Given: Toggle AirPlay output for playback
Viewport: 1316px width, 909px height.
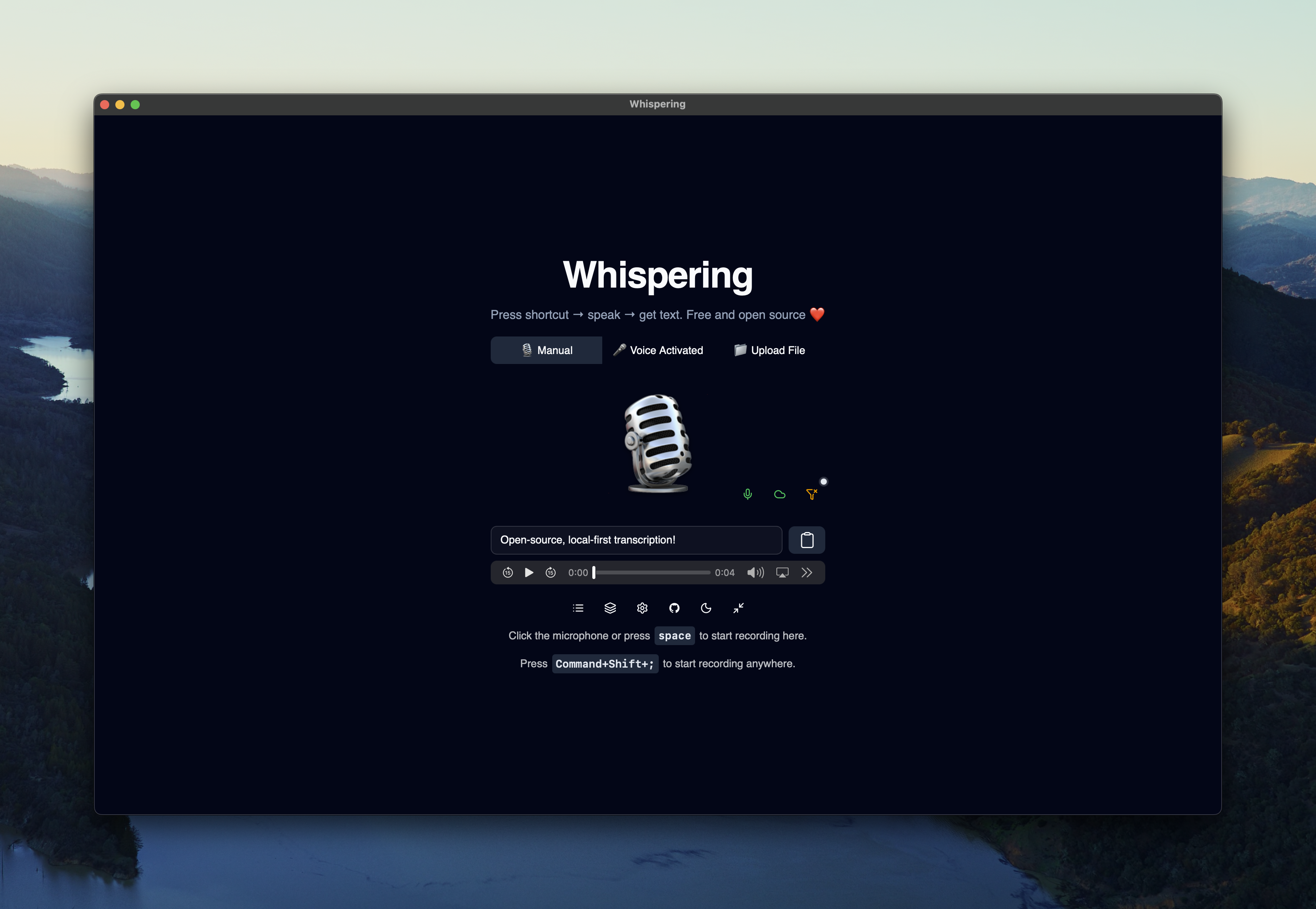Looking at the screenshot, I should pos(781,573).
